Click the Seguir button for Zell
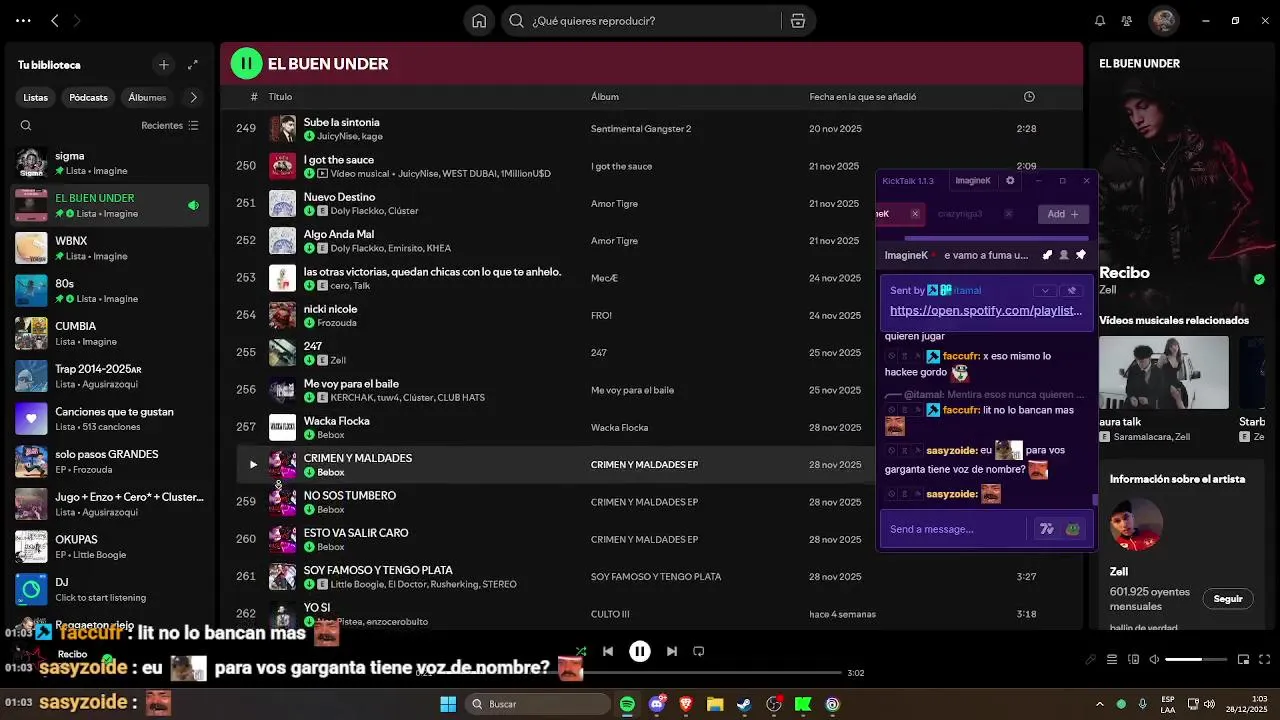The width and height of the screenshot is (1280, 720). point(1228,599)
